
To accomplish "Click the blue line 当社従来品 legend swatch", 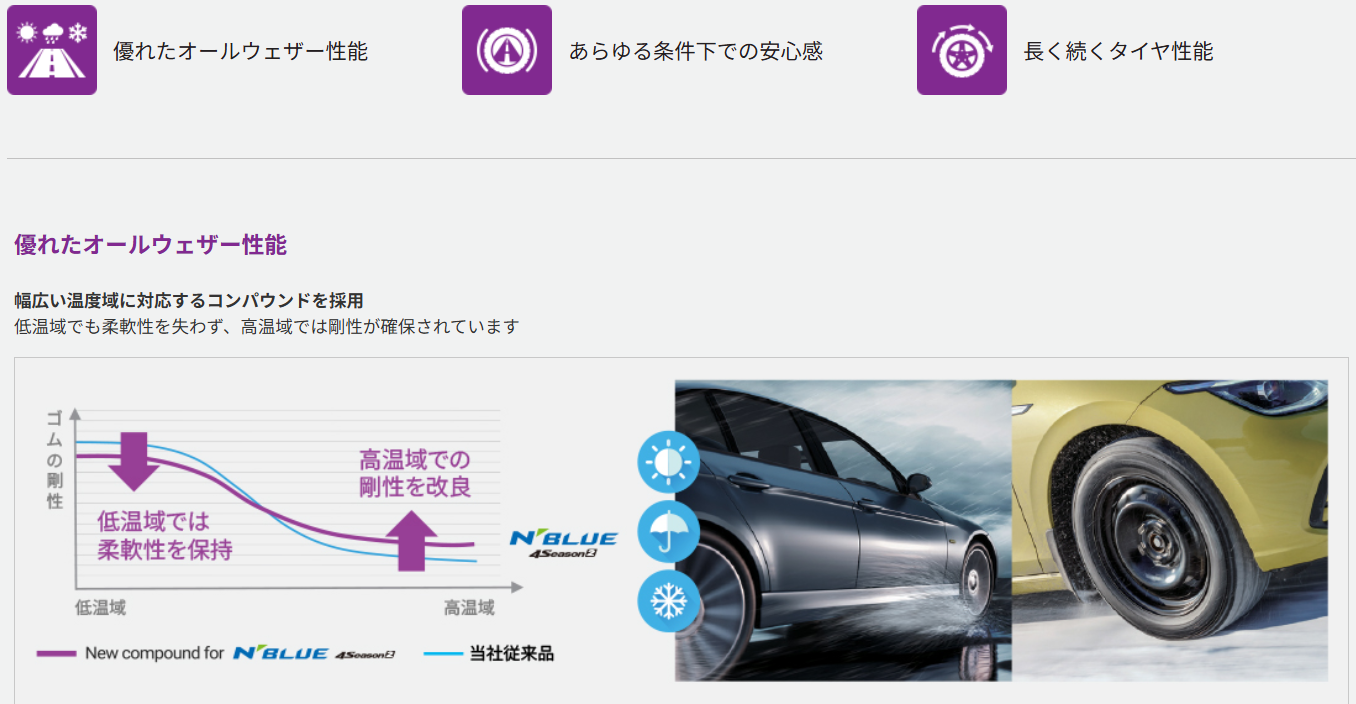I will point(443,654).
